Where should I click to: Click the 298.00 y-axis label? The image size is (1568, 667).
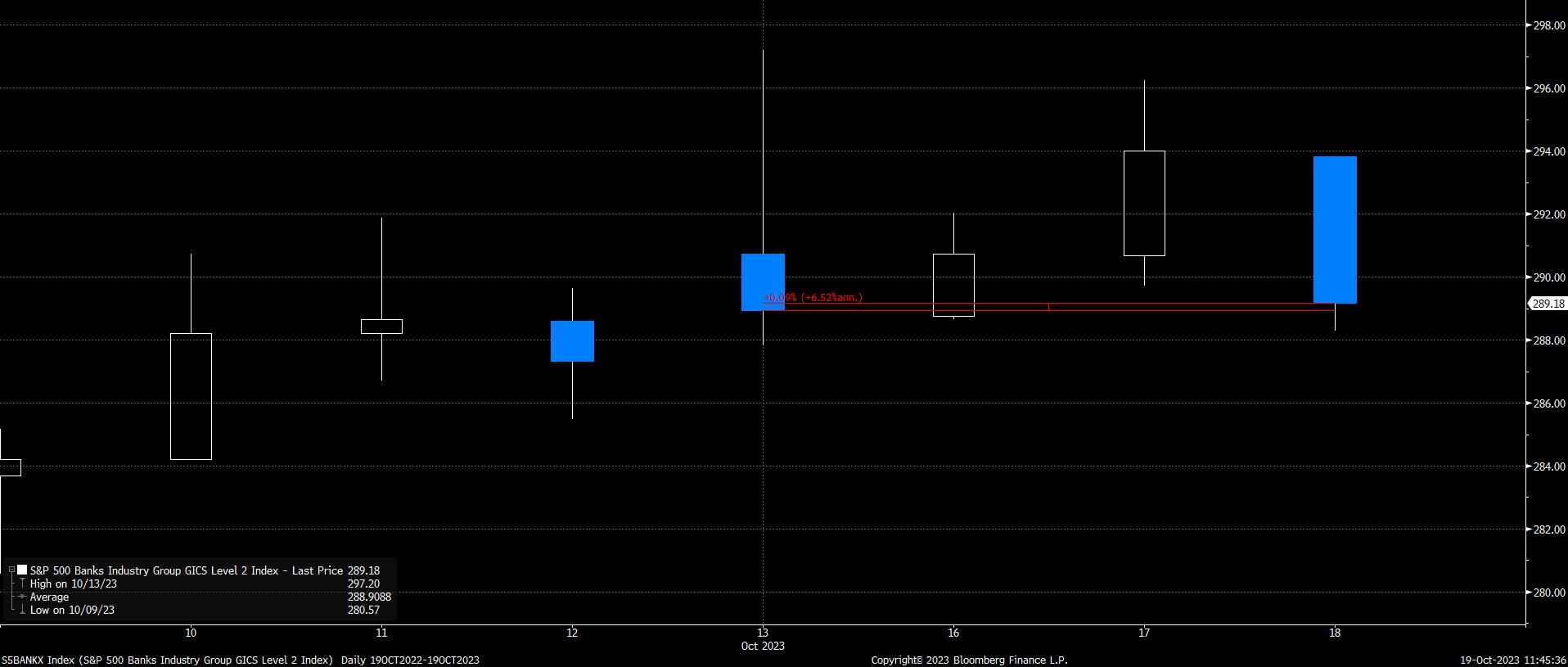coord(1548,25)
